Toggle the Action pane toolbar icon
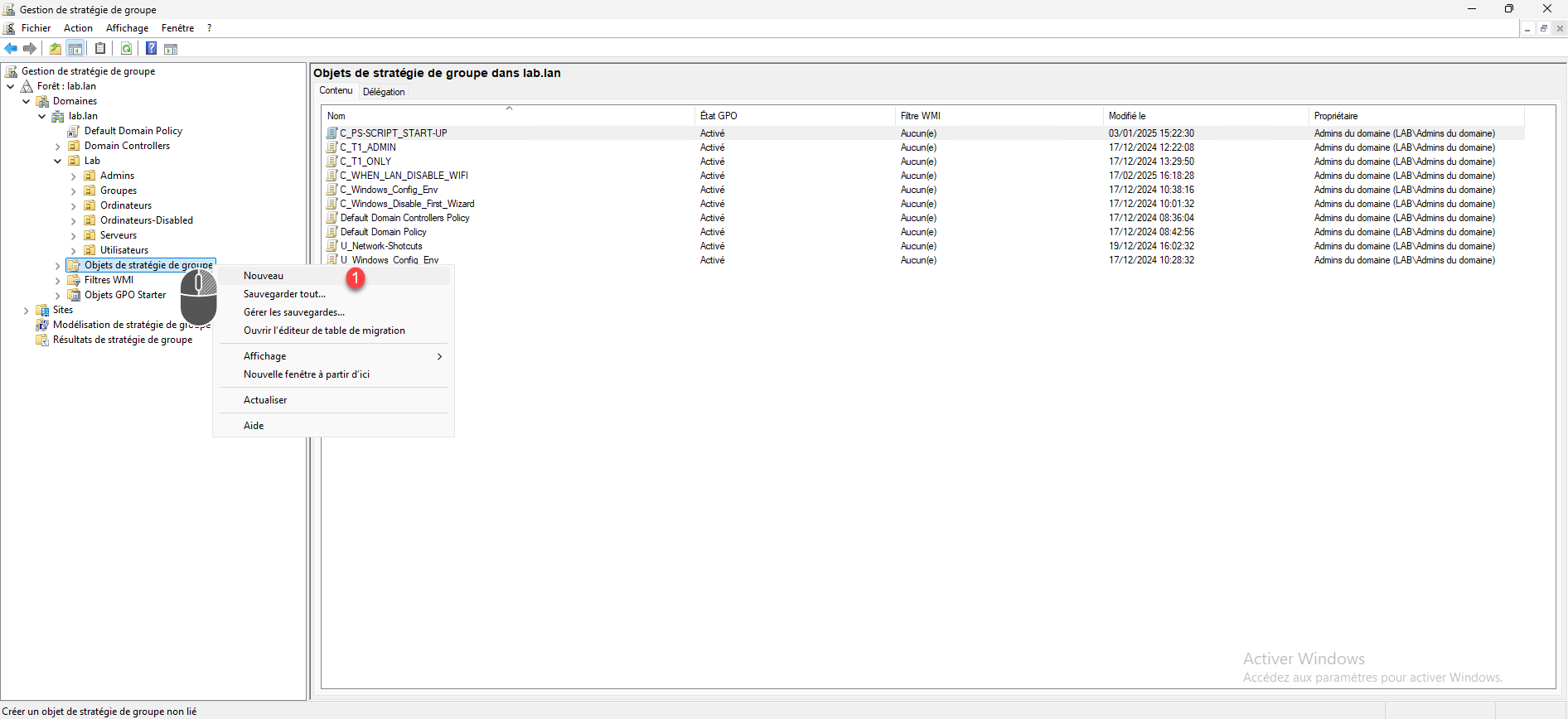Screen dimensions: 1568x719 click(x=171, y=49)
